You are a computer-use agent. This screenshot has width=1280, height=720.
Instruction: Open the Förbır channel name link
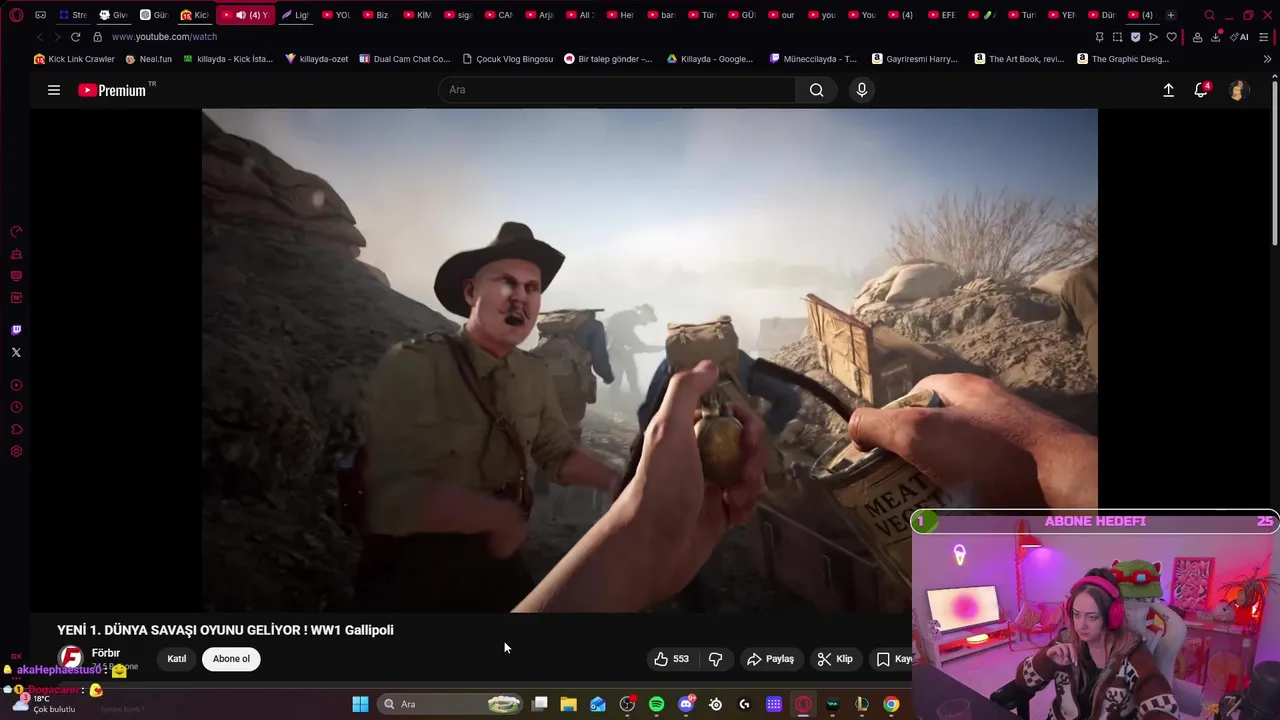point(106,653)
